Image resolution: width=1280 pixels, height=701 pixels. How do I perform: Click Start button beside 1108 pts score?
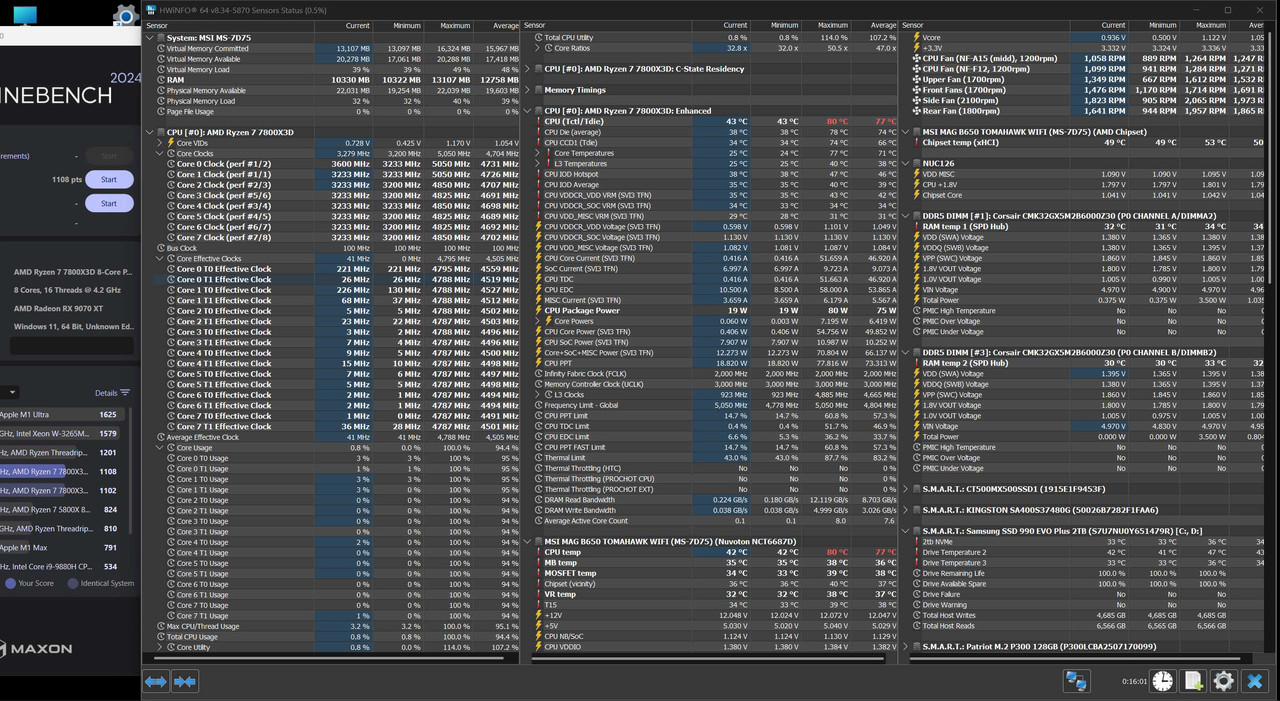coord(109,180)
